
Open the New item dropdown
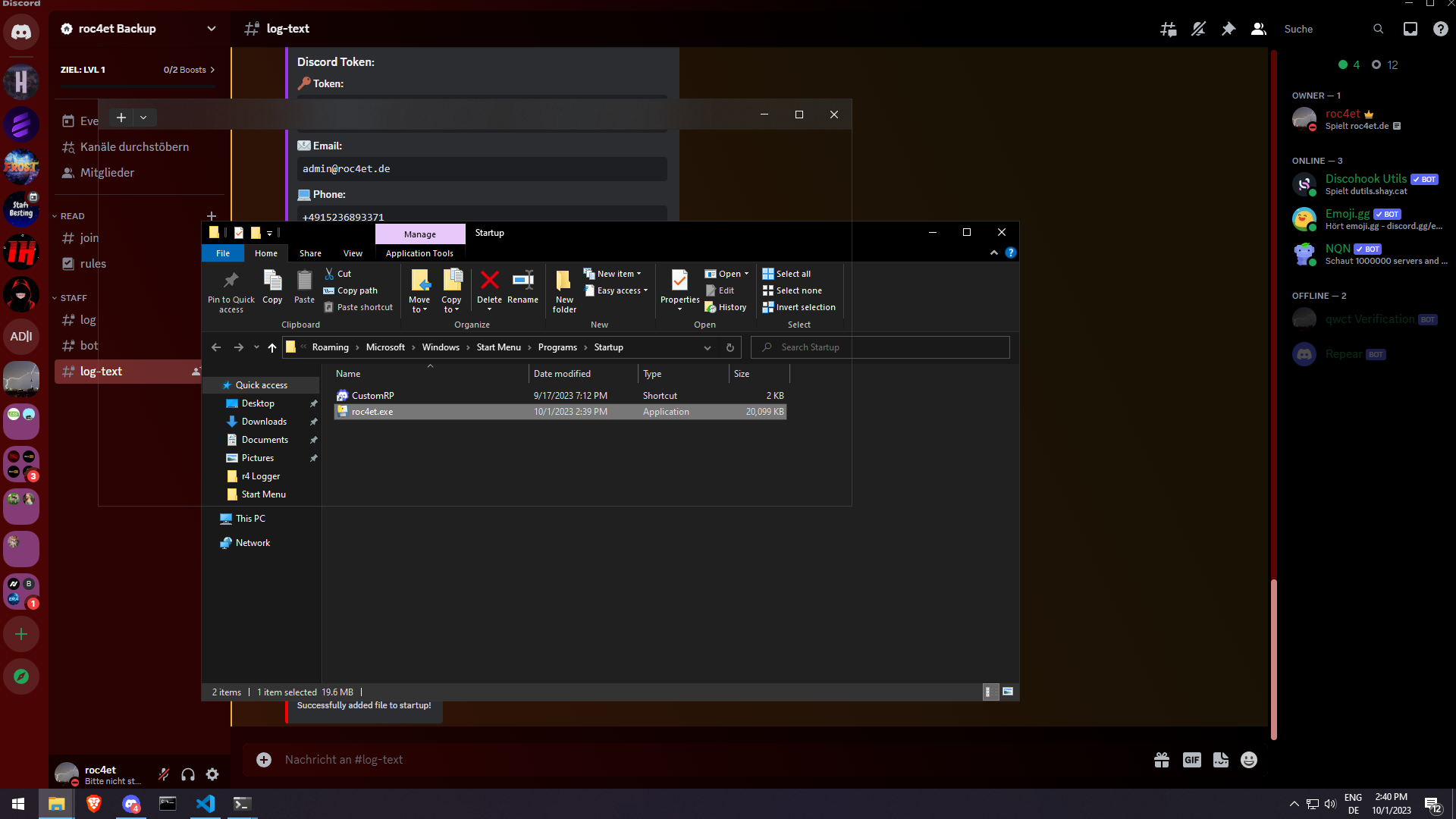(x=613, y=274)
